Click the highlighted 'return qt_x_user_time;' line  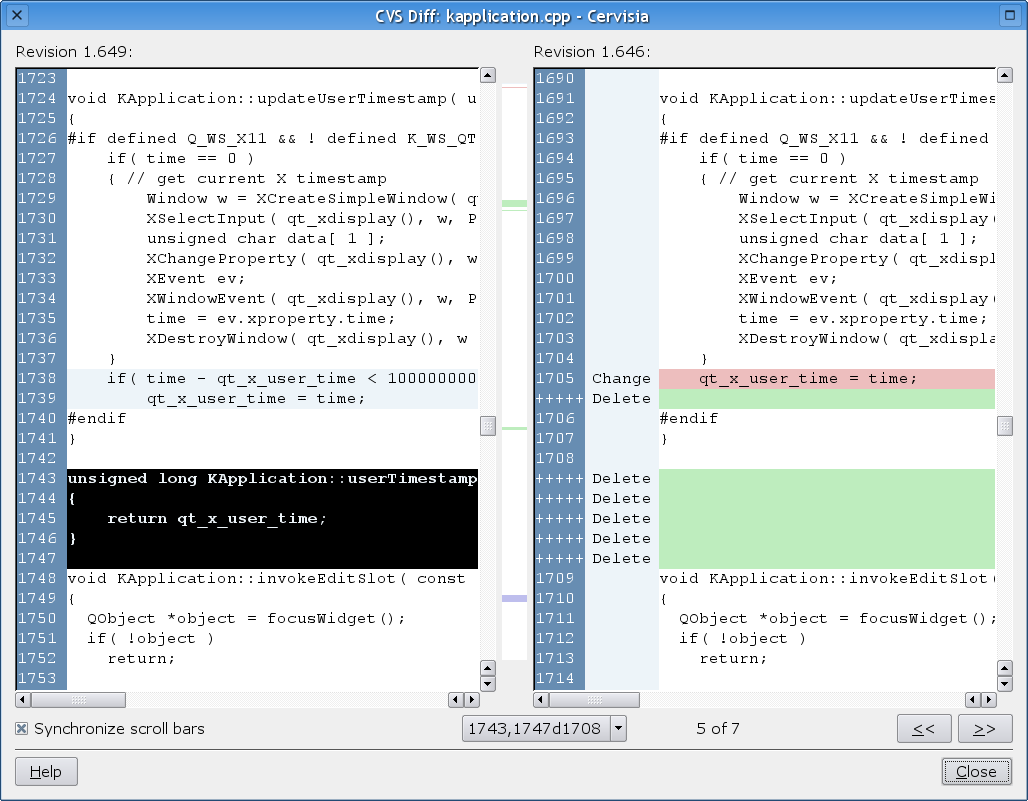[217, 518]
